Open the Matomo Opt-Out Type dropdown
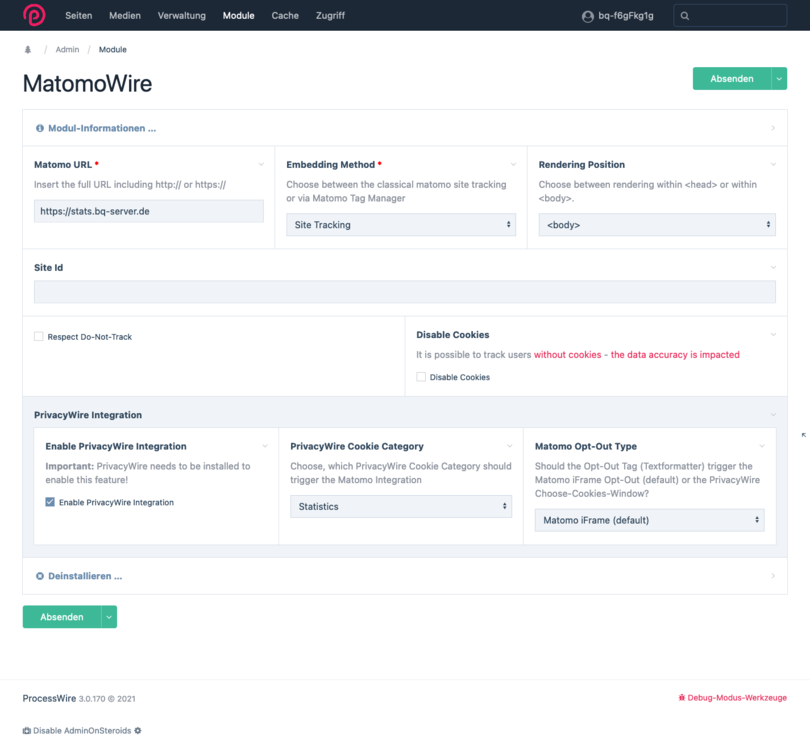 tap(649, 520)
